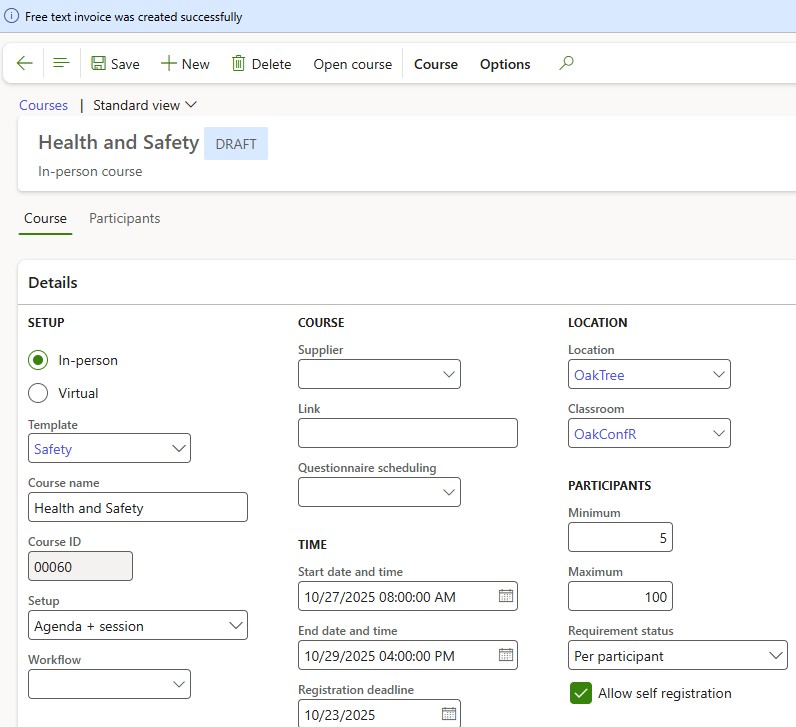The height and width of the screenshot is (727, 796).
Task: Click into the Course name field
Action: (138, 508)
